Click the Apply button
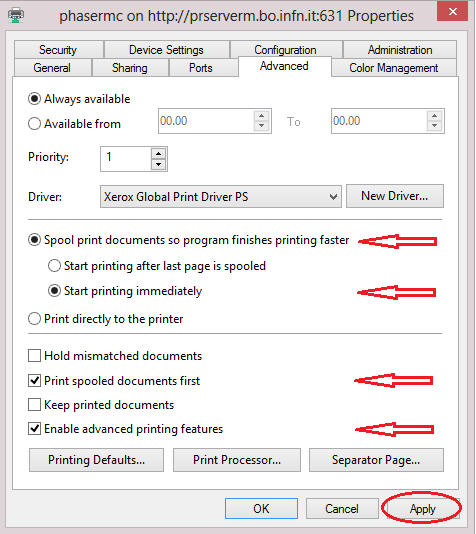The image size is (476, 534). (x=422, y=509)
